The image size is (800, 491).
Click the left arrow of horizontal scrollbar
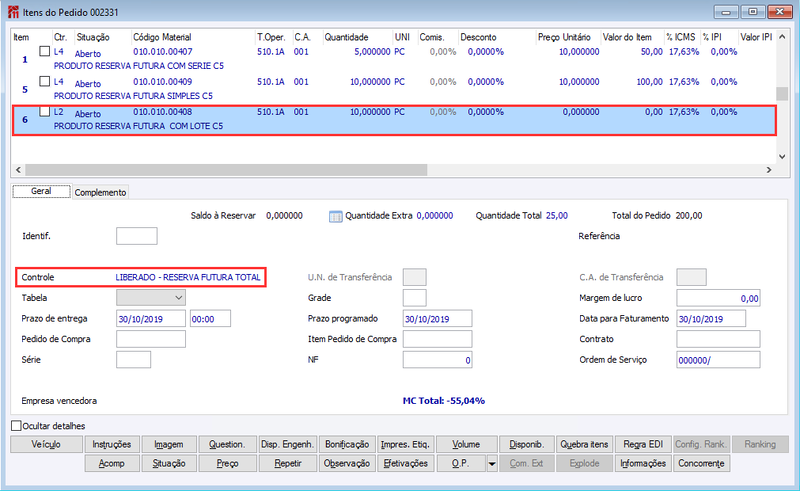(x=18, y=170)
